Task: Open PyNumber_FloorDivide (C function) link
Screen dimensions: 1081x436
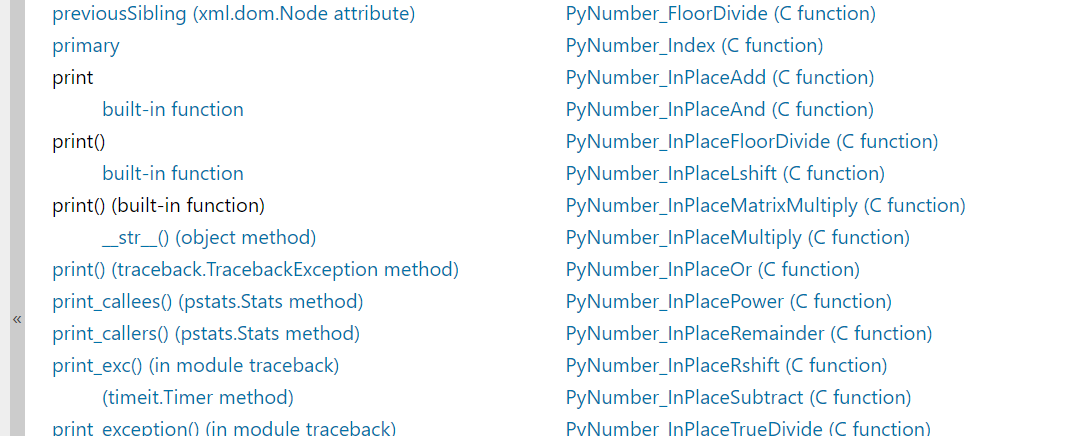Action: pyautogui.click(x=720, y=14)
